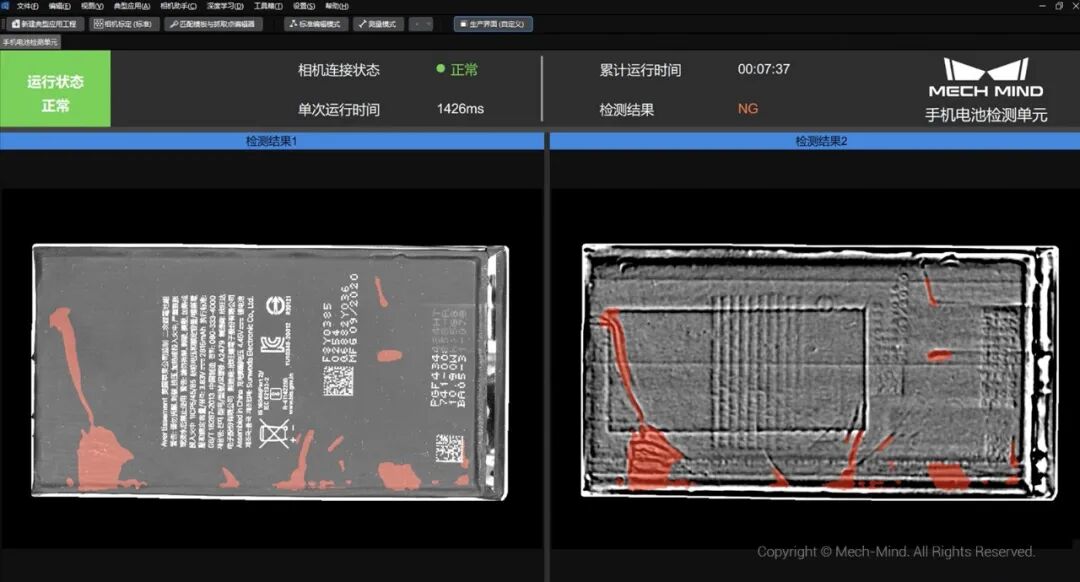The height and width of the screenshot is (582, 1080).
Task: Click the 检测结果1 panel header
Action: click(270, 140)
